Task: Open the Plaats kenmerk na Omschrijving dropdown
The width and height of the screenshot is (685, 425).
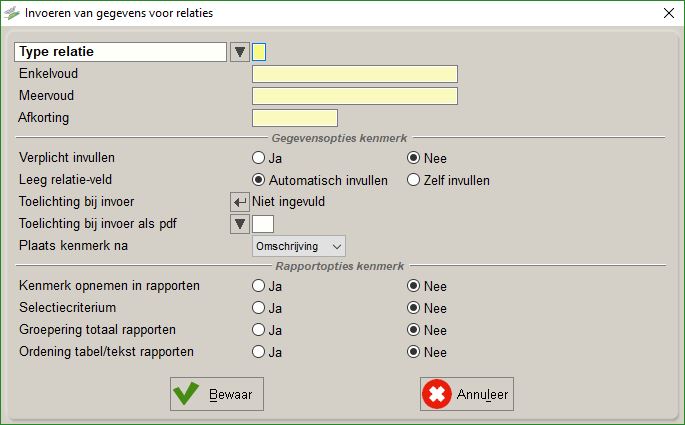Action: tap(299, 246)
